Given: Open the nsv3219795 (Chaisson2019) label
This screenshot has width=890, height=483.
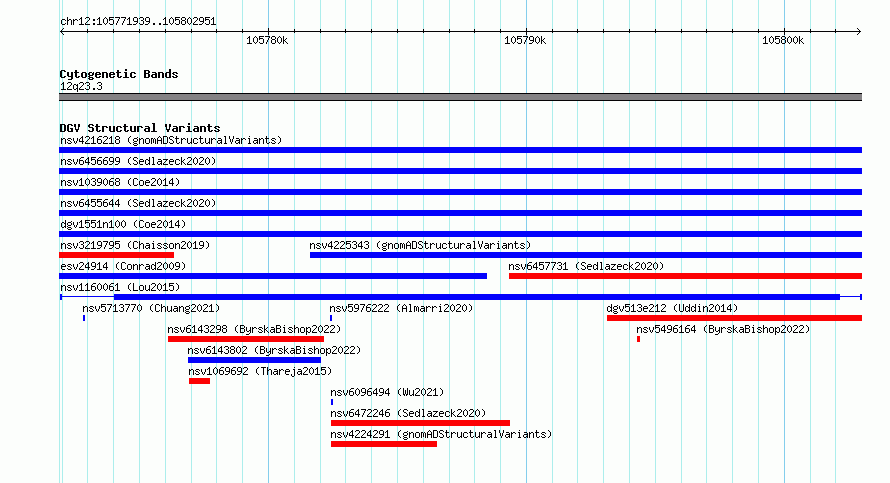Looking at the screenshot, I should (x=135, y=245).
